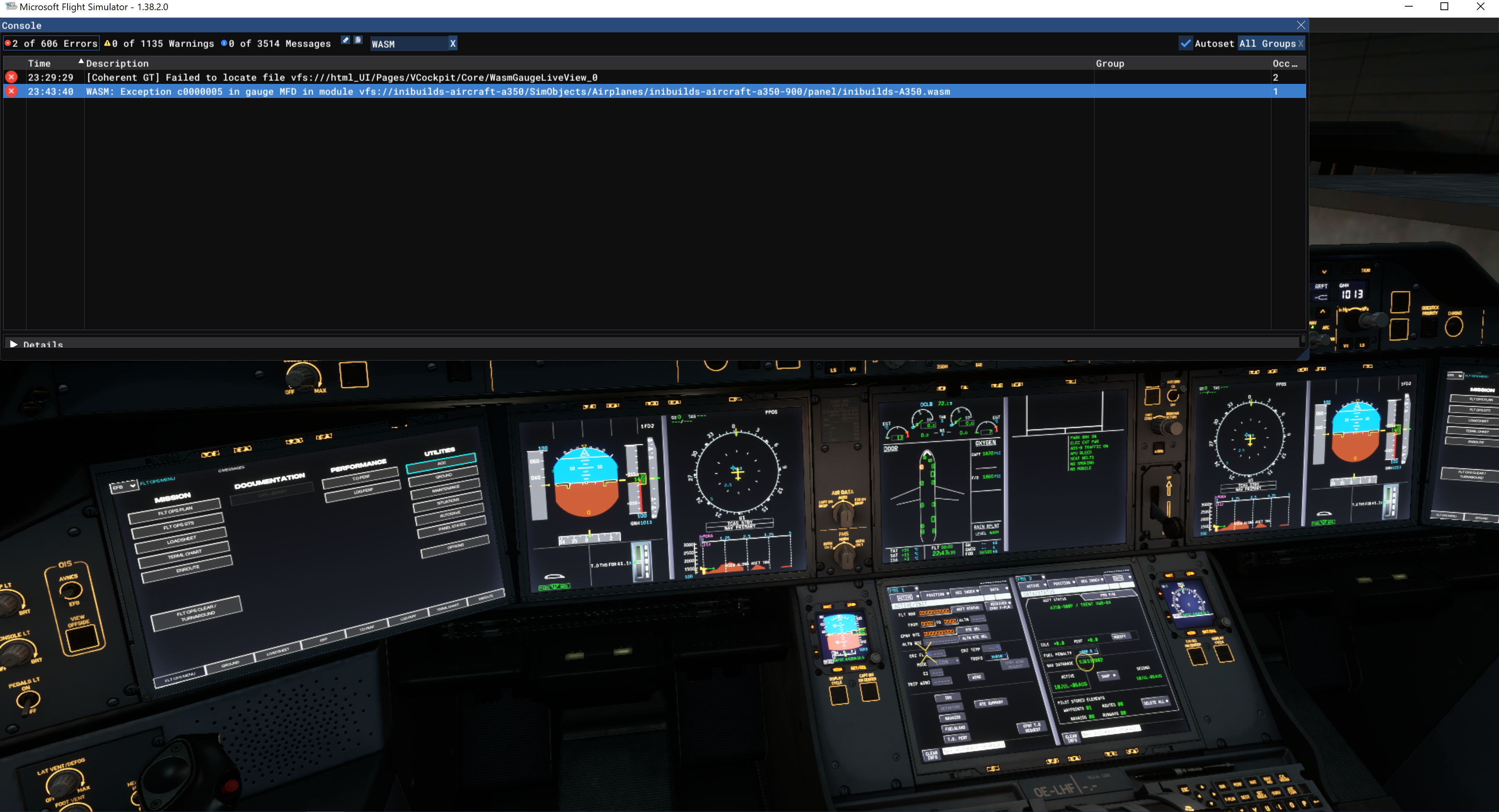Select AUTOSAVE in Utilities

450,514
